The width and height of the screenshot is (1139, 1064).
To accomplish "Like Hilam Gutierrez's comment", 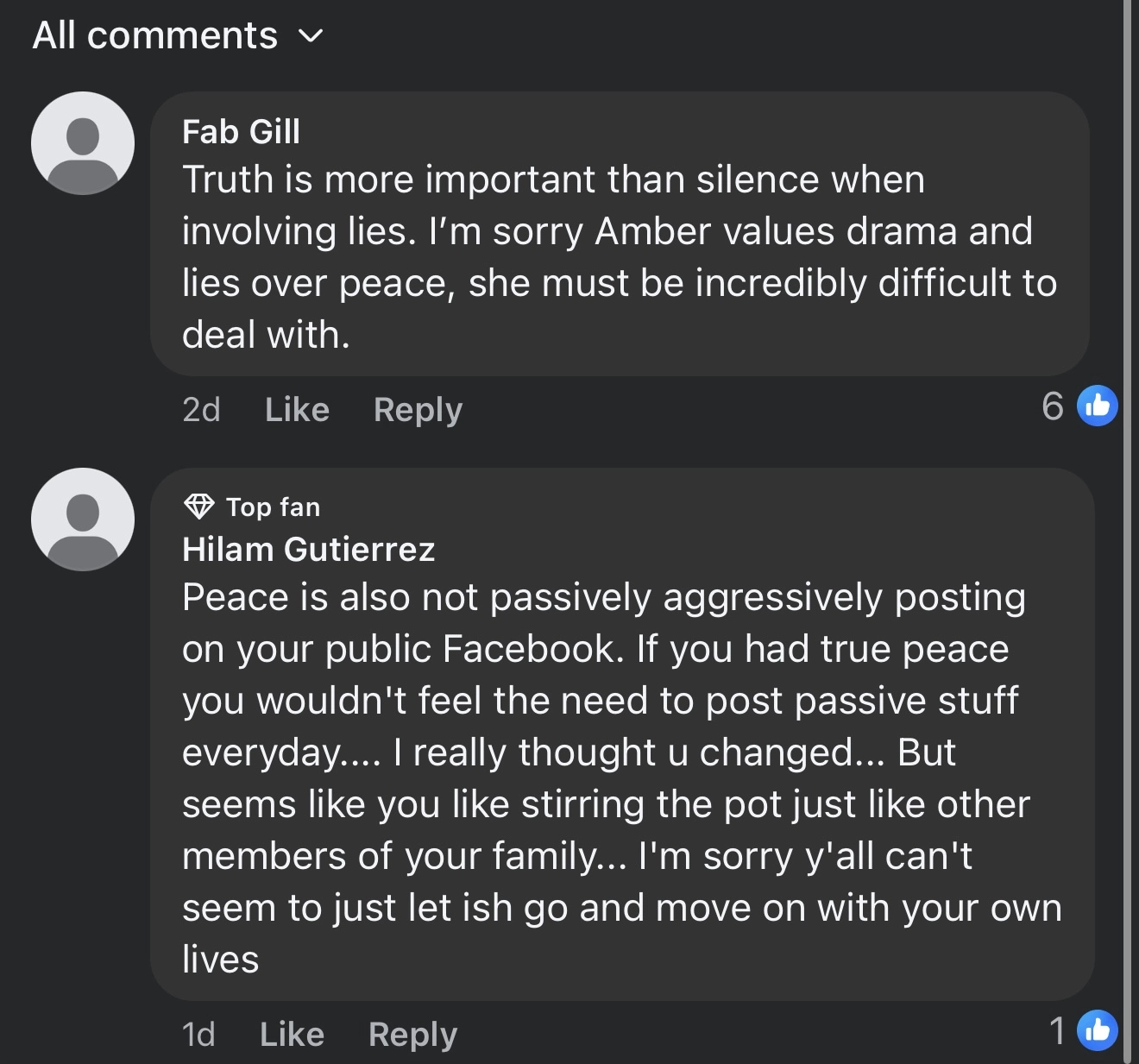I will (292, 1034).
